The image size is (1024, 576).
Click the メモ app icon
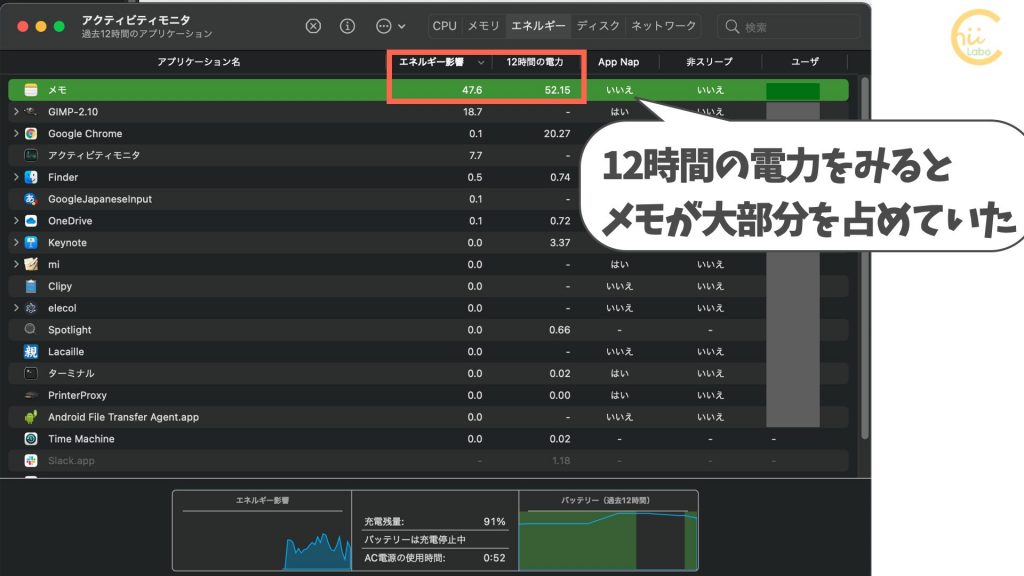tap(31, 90)
